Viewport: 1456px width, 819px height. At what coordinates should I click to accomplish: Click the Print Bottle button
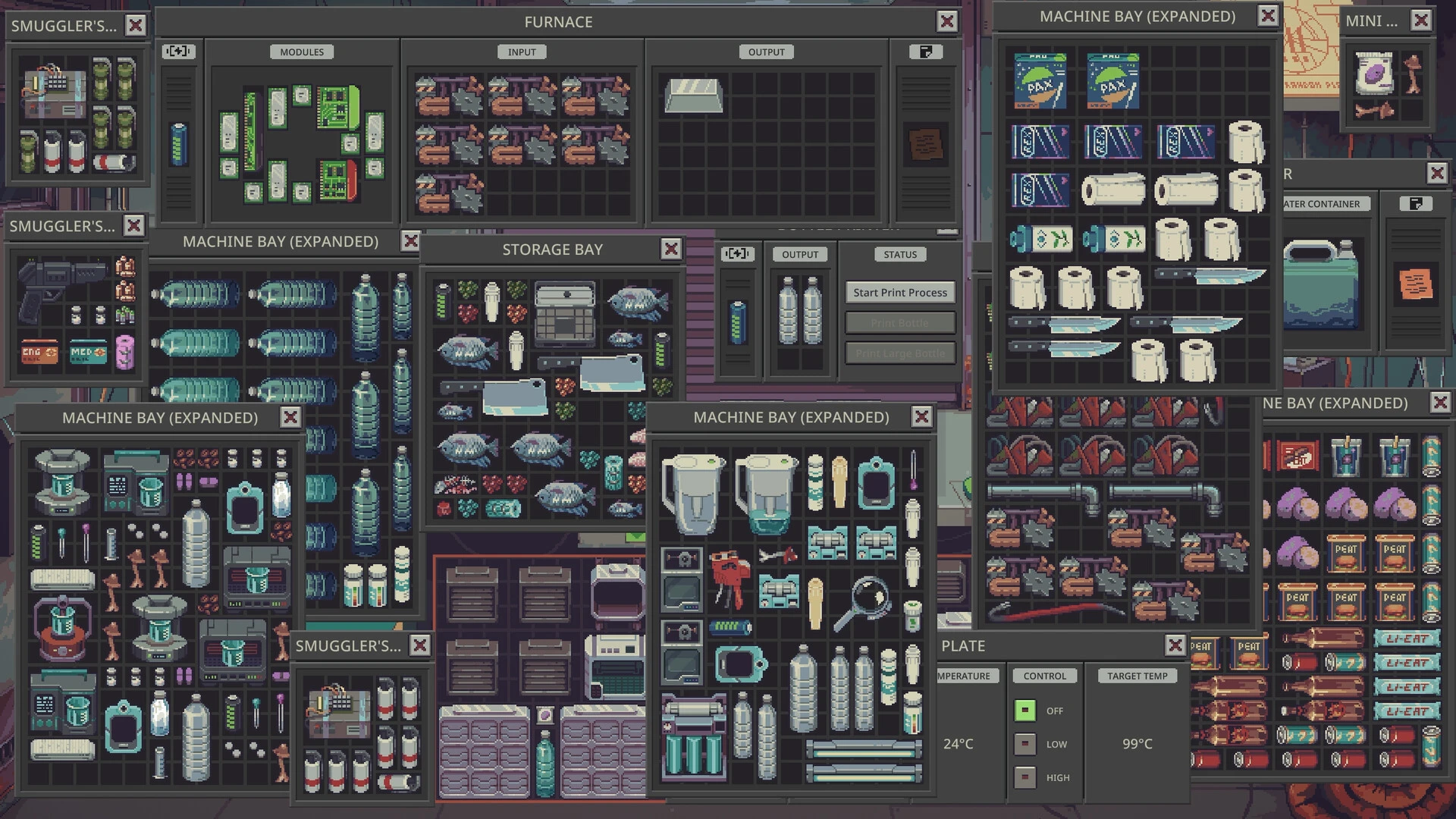900,323
